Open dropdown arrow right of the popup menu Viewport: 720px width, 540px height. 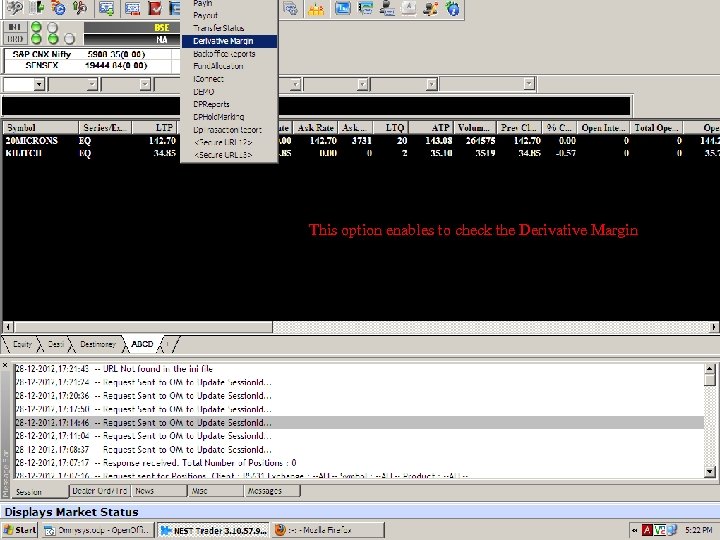click(x=296, y=84)
